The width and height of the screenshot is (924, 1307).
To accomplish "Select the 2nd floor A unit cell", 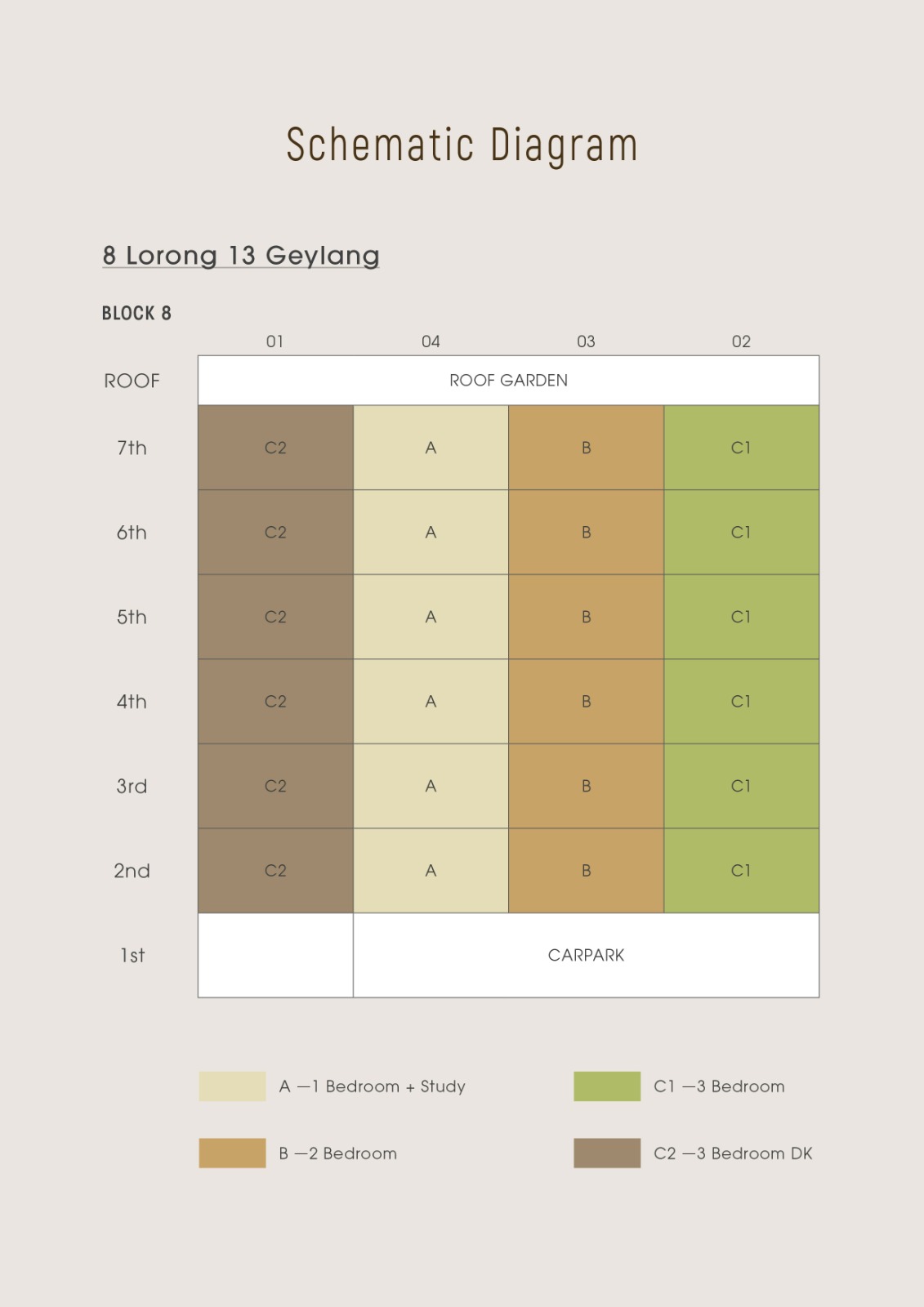I will tap(431, 871).
